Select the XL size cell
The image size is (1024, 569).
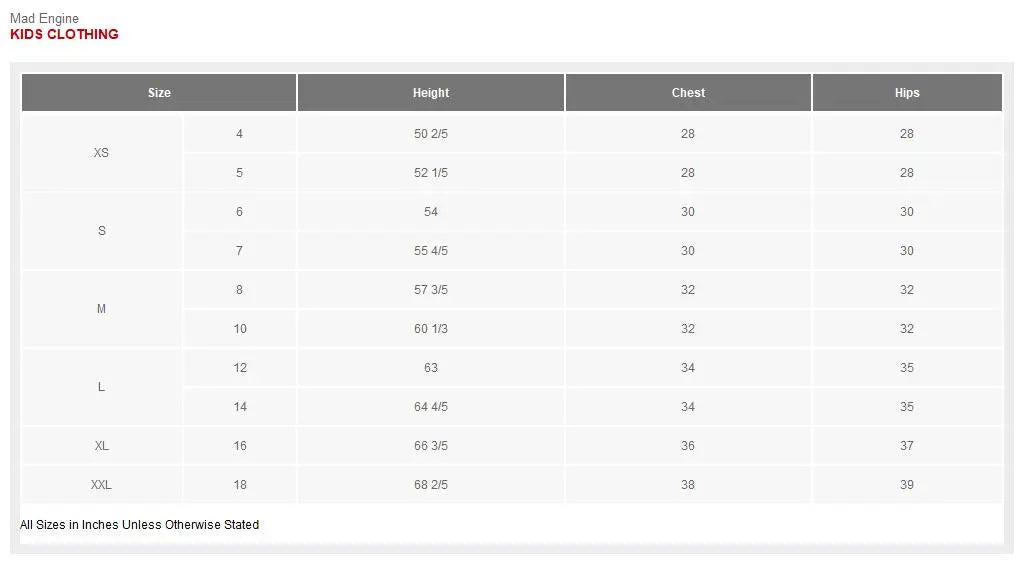pos(101,446)
